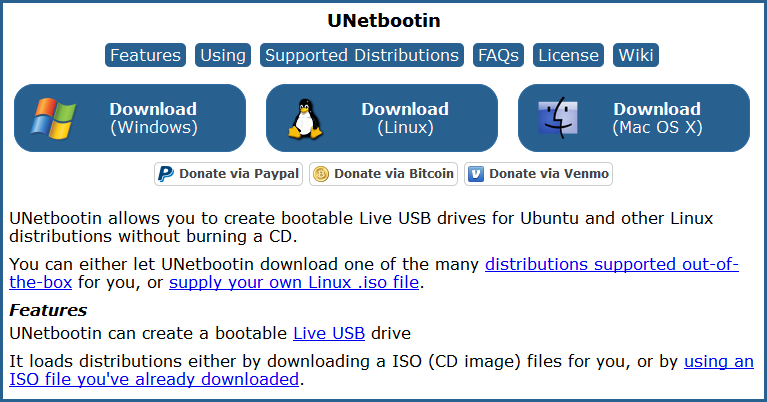Screen dimensions: 767x402
Task: Click the Windows logo icon
Action: [x=53, y=118]
